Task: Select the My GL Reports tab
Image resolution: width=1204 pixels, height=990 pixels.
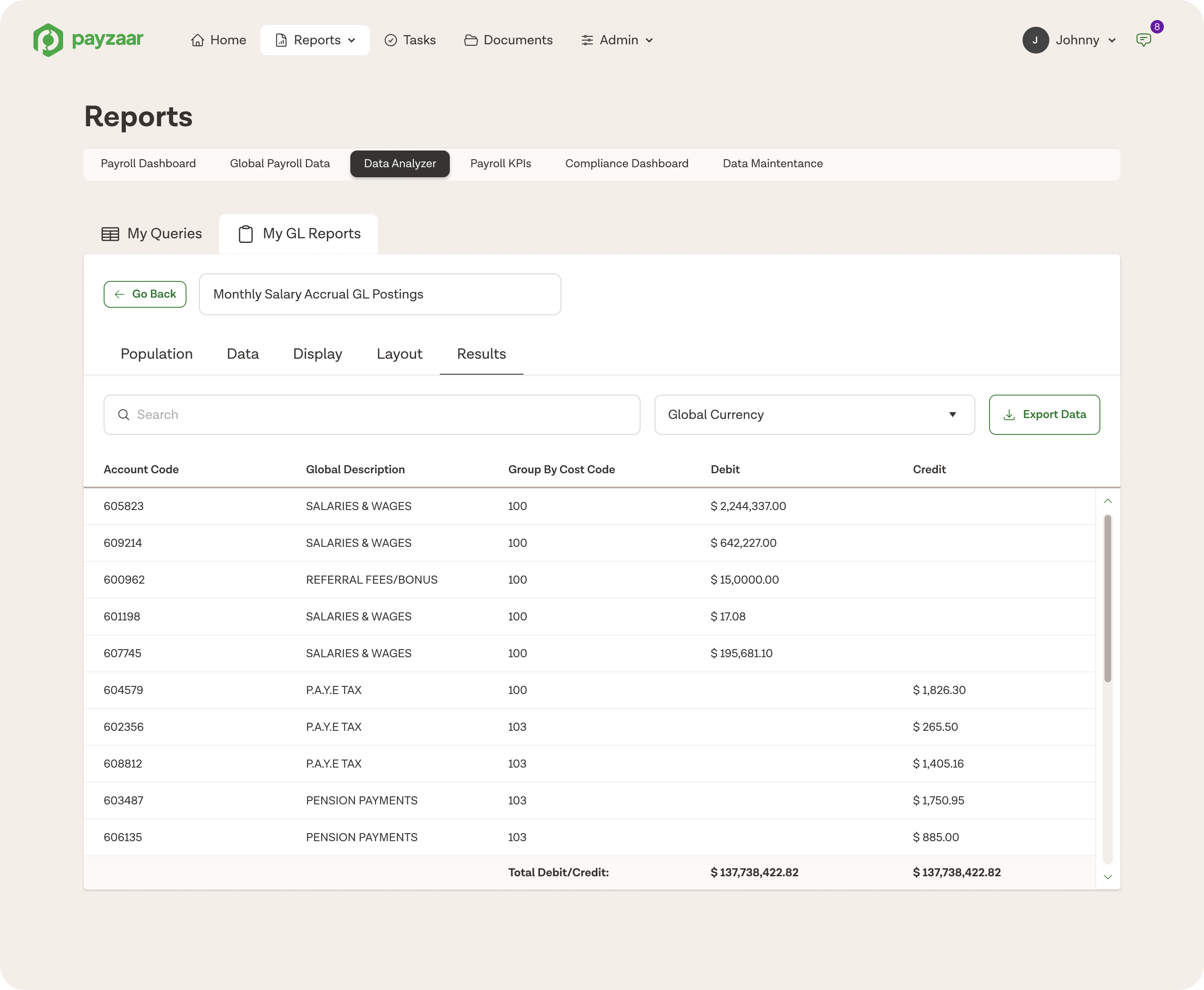Action: point(299,234)
